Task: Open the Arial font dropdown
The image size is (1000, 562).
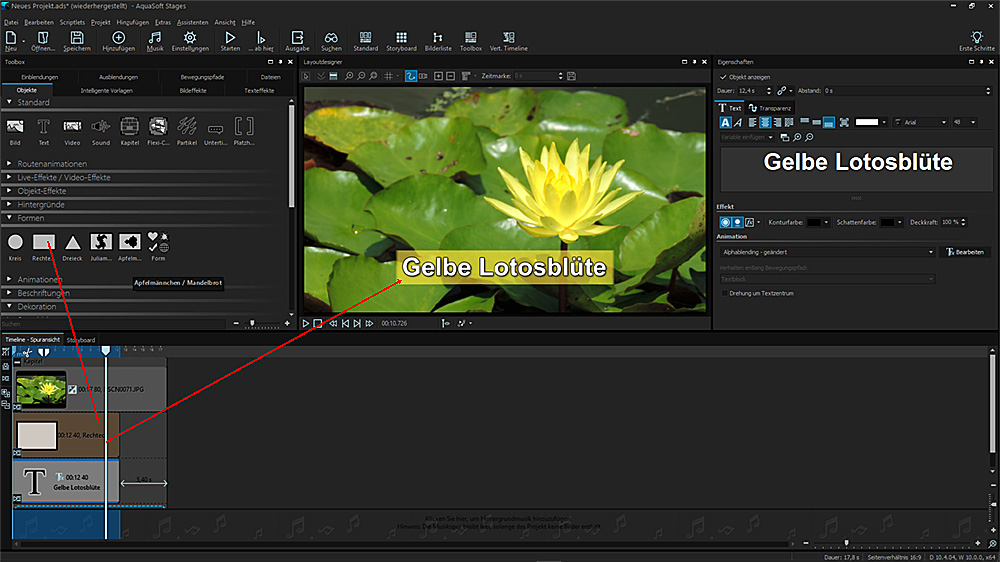Action: pos(922,122)
